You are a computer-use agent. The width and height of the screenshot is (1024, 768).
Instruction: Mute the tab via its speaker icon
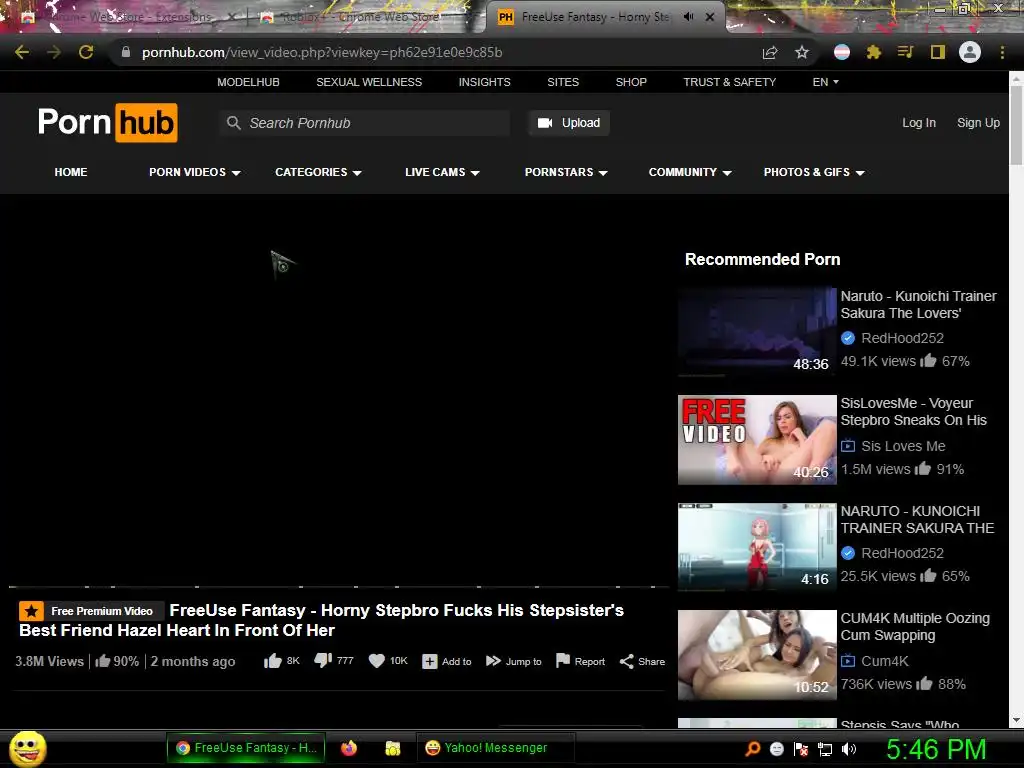coord(688,17)
